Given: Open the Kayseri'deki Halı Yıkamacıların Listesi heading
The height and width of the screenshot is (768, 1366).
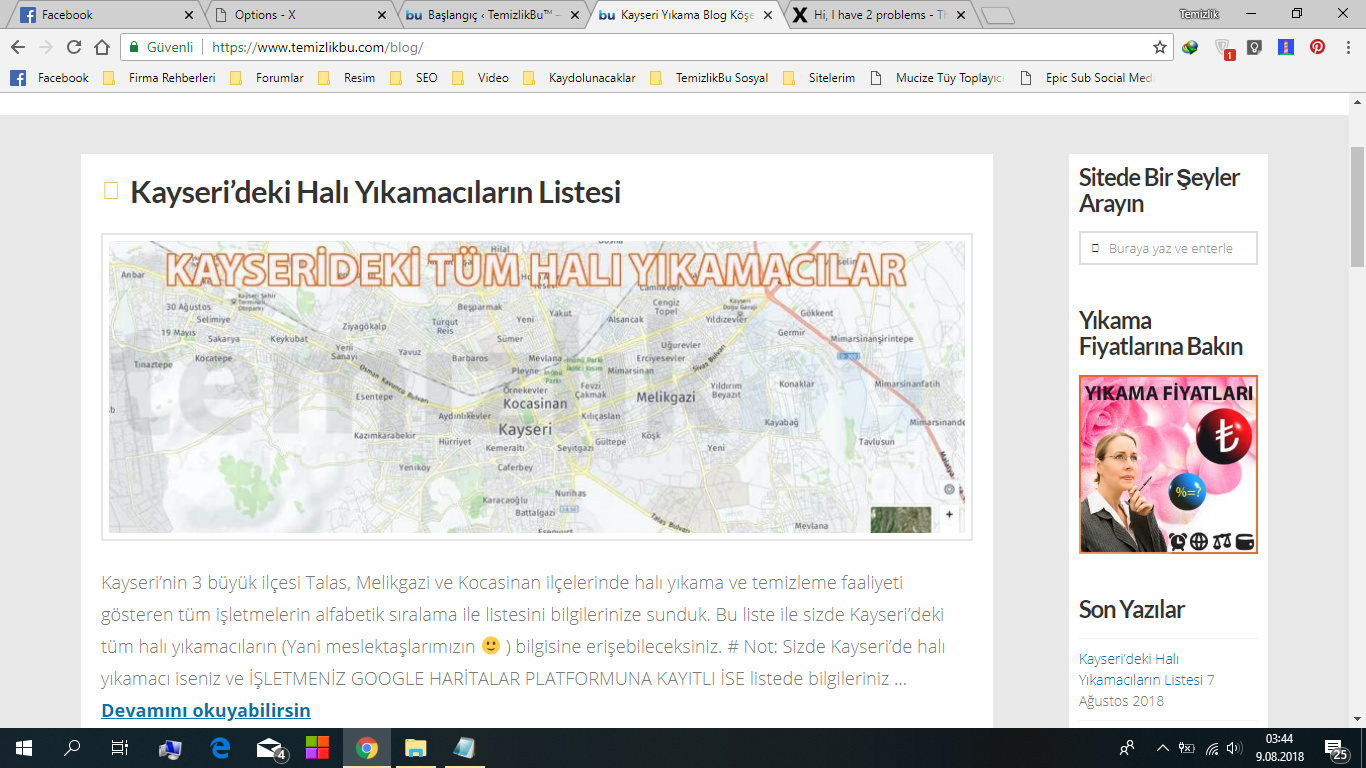Looking at the screenshot, I should (x=375, y=192).
